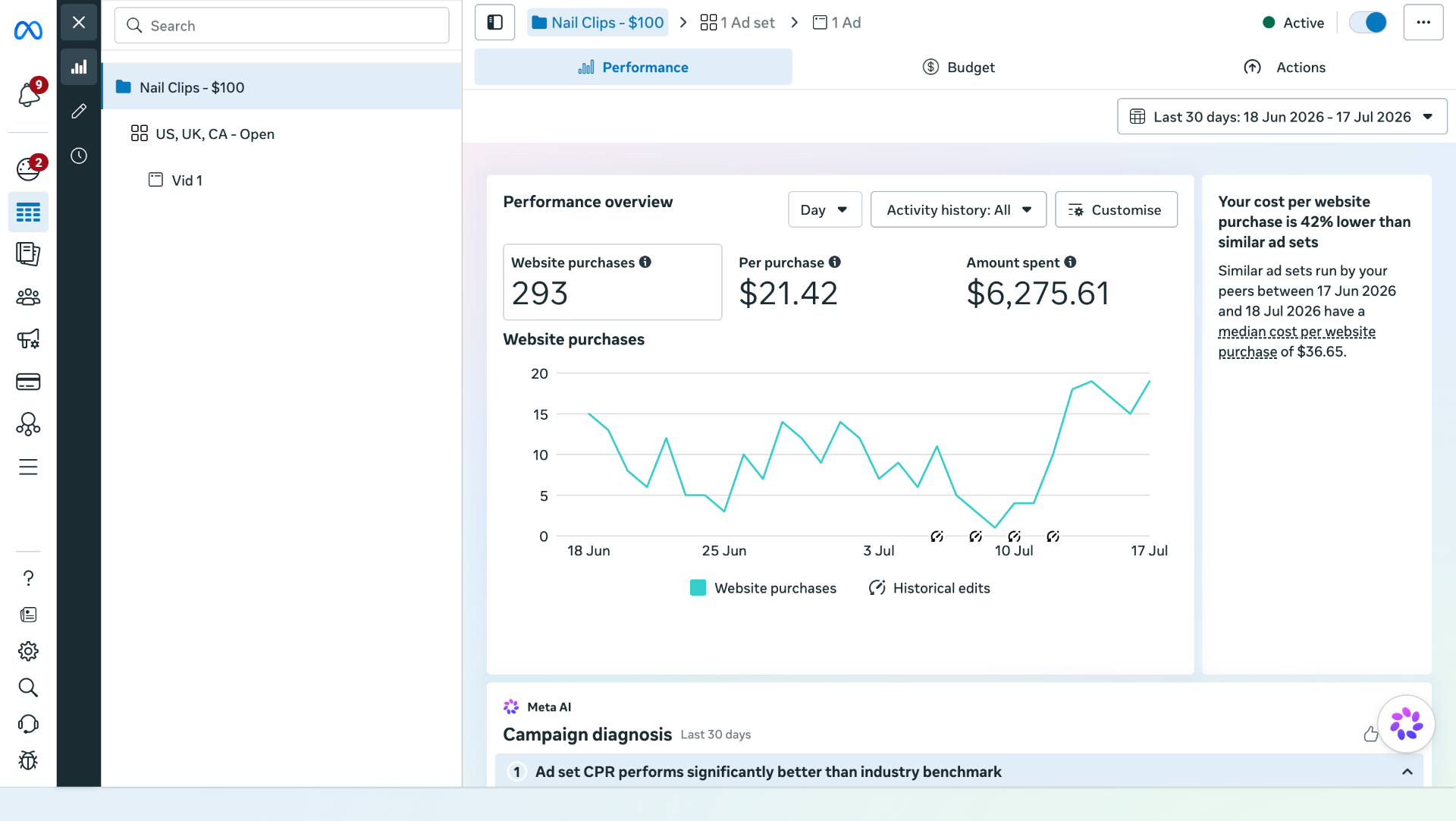1456x821 pixels.
Task: Open notifications bell with 9 alerts
Action: pos(29,95)
